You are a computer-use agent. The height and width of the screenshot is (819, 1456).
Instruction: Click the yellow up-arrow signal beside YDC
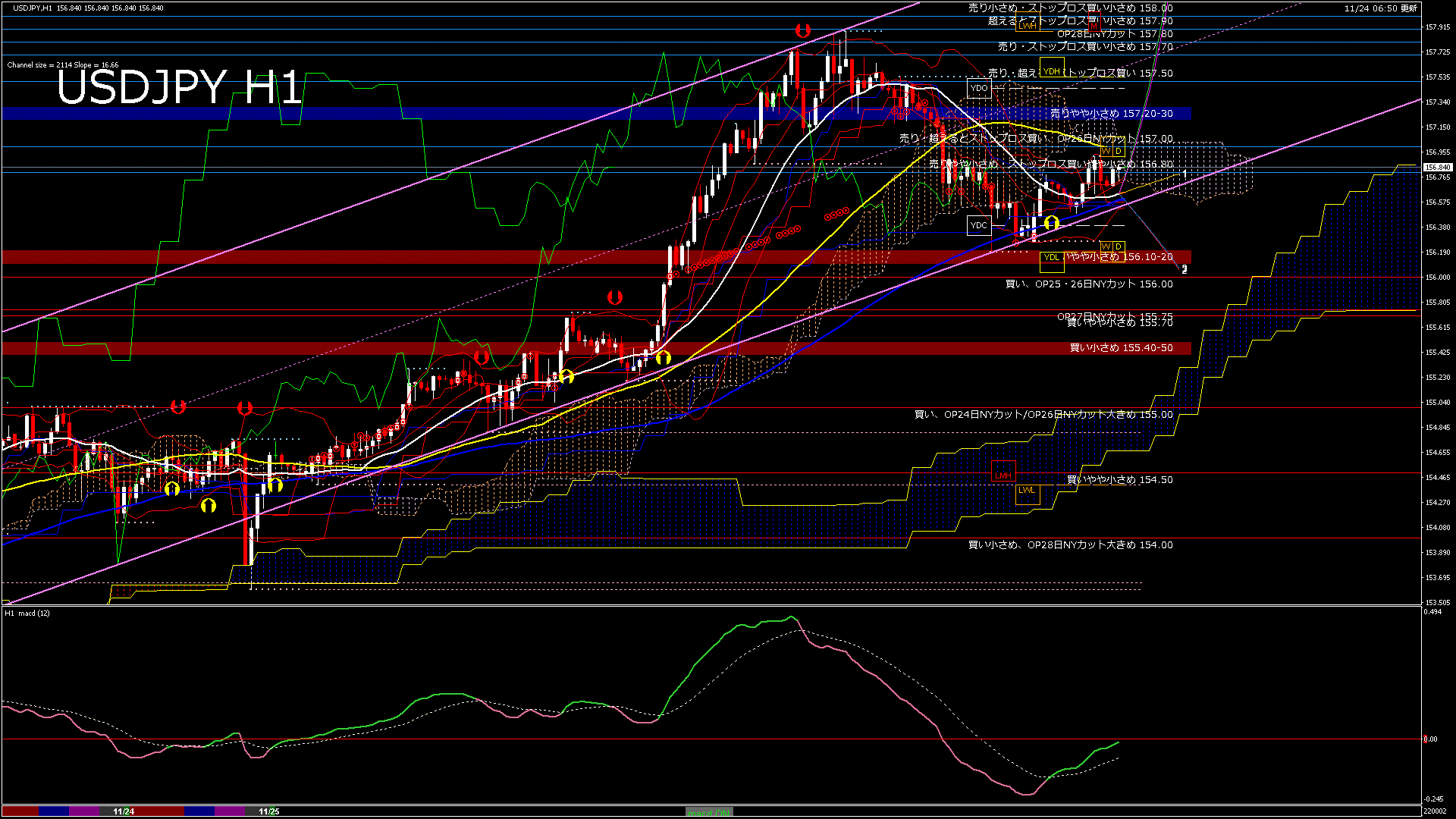tap(1051, 223)
